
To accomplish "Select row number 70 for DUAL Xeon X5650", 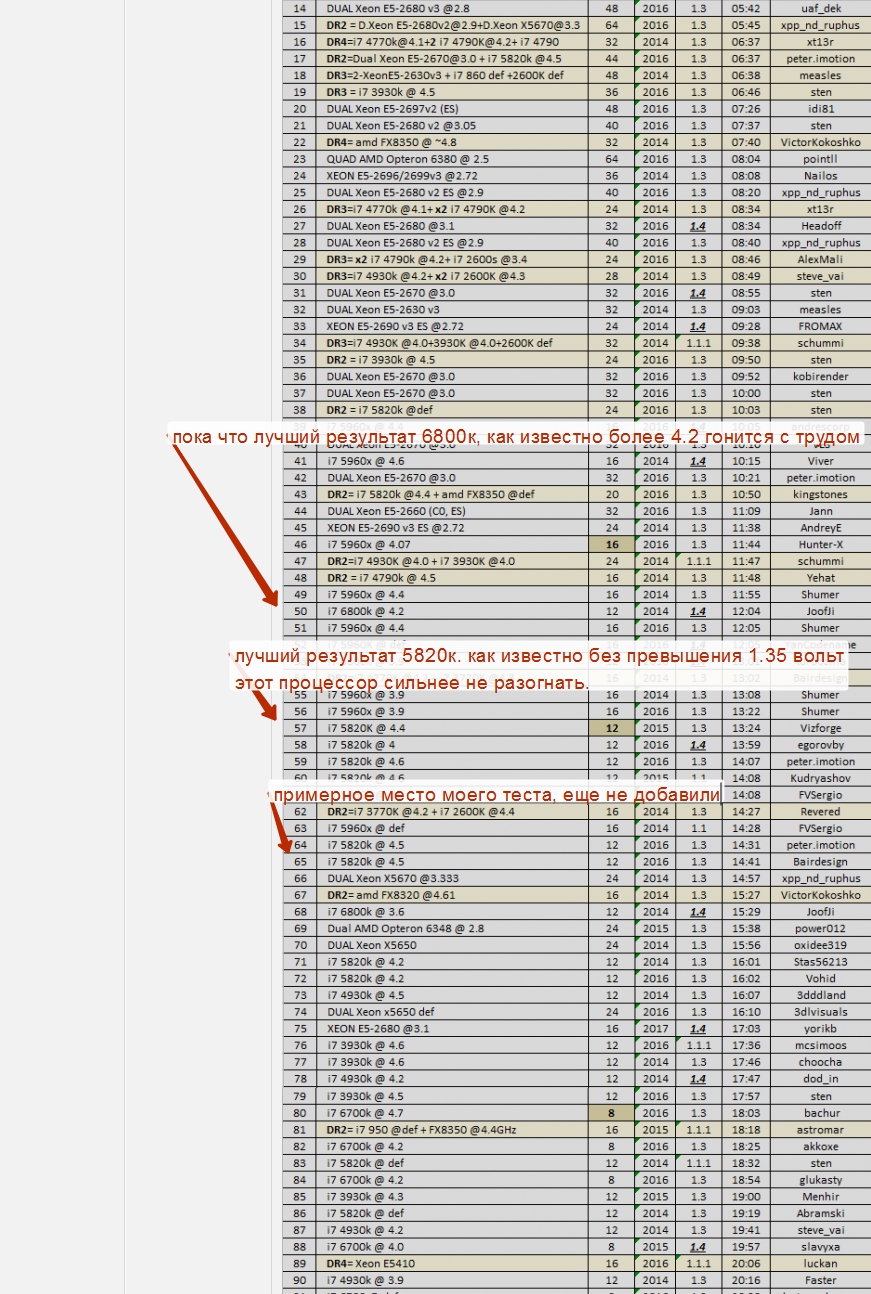I will (300, 945).
